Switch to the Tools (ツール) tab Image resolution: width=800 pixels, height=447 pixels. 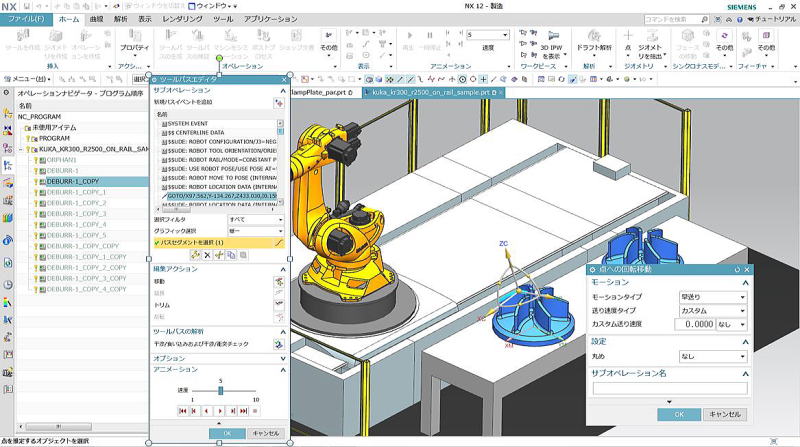click(x=223, y=19)
